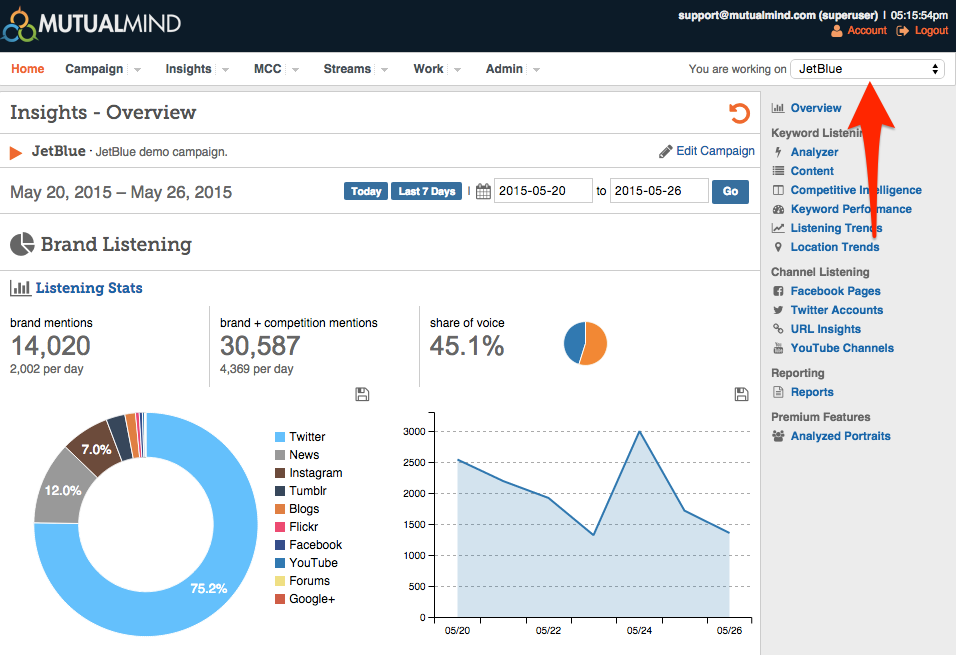The height and width of the screenshot is (655, 956).
Task: Open the Insights menu
Action: click(x=188, y=69)
